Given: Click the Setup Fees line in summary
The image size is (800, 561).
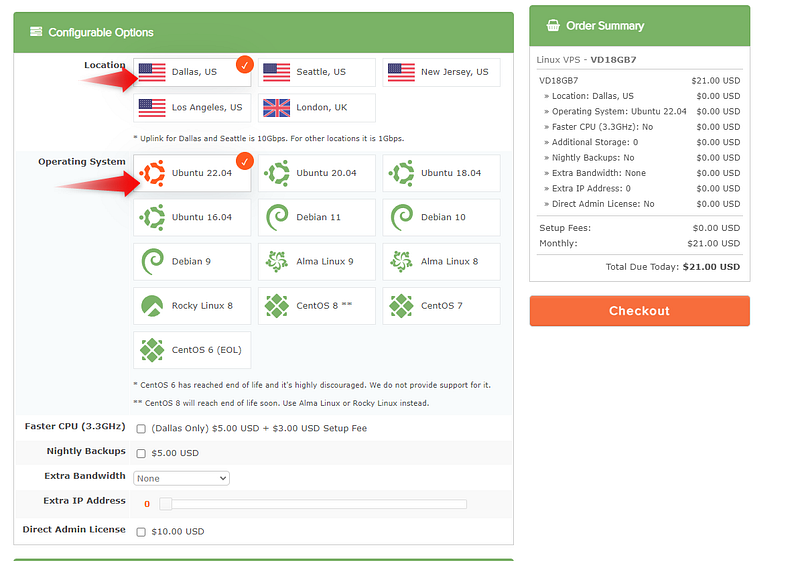Looking at the screenshot, I should [x=639, y=228].
